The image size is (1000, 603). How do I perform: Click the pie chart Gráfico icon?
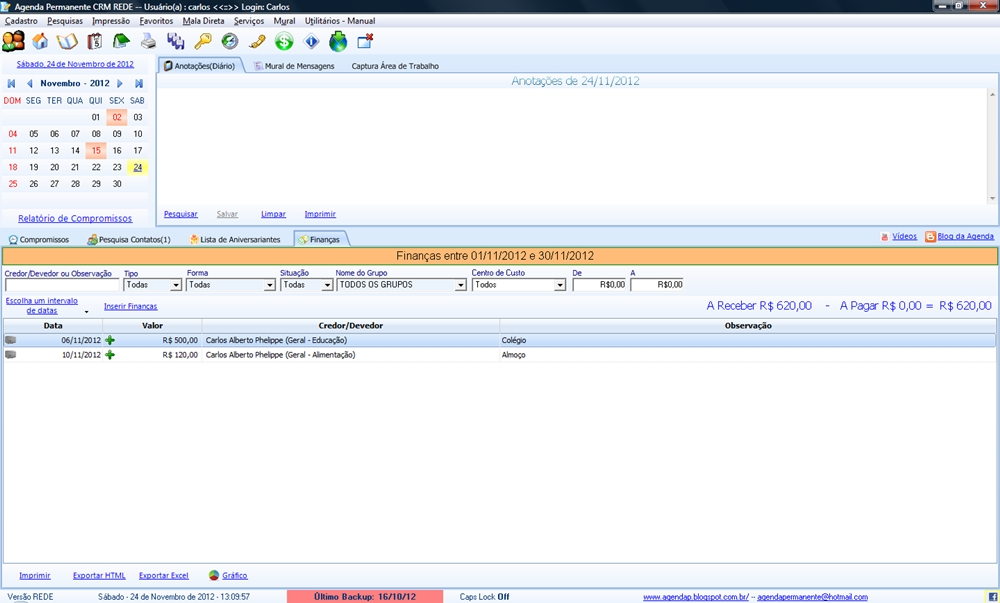(214, 576)
